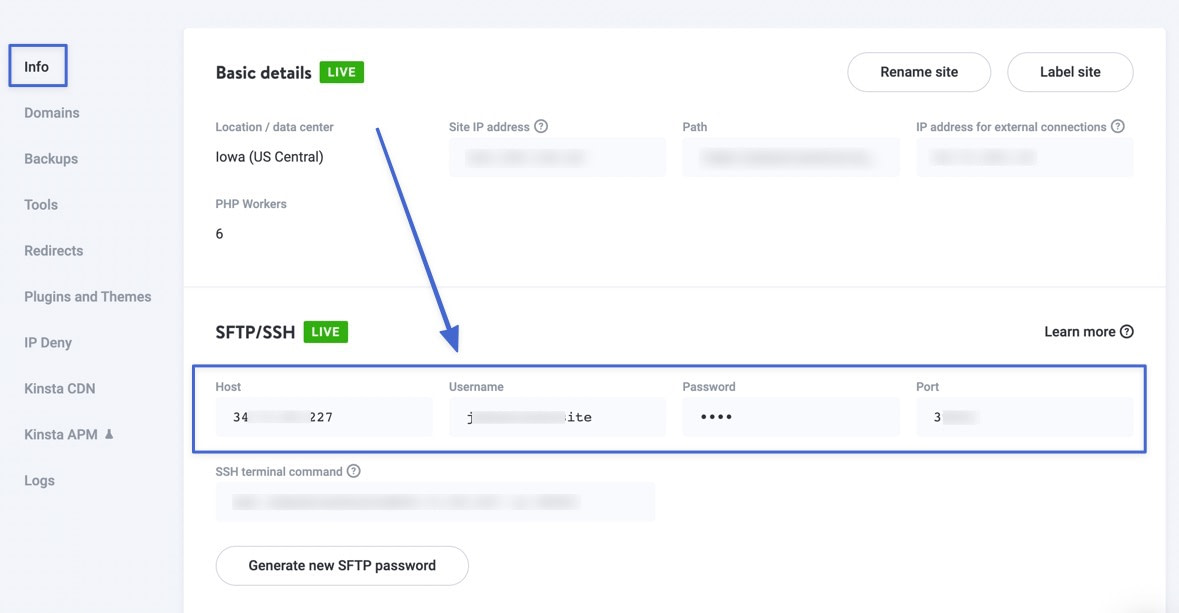Click the help icon beside Site IP address
The image size is (1179, 613).
tap(540, 126)
